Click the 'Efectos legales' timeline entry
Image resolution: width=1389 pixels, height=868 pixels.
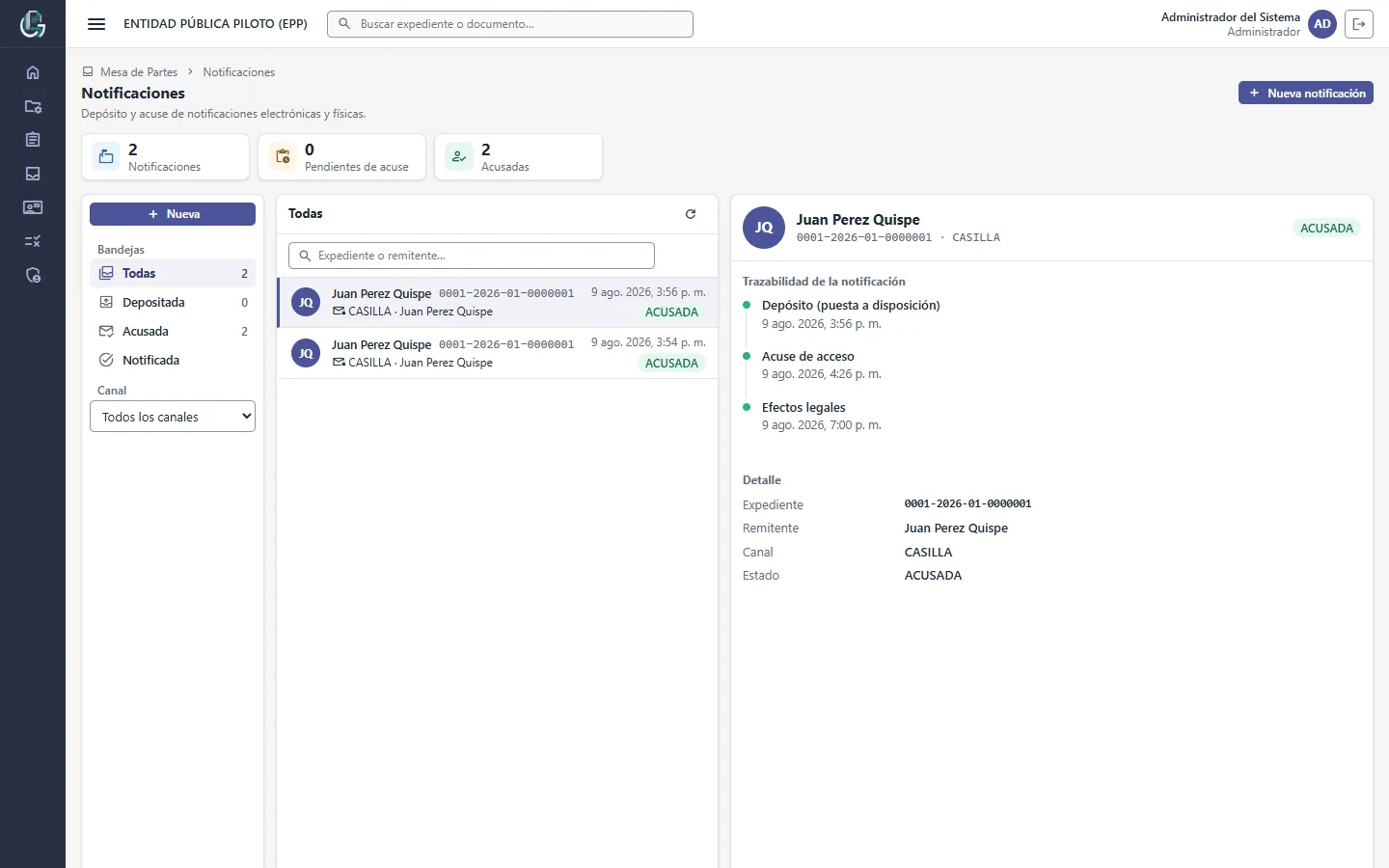coord(803,407)
